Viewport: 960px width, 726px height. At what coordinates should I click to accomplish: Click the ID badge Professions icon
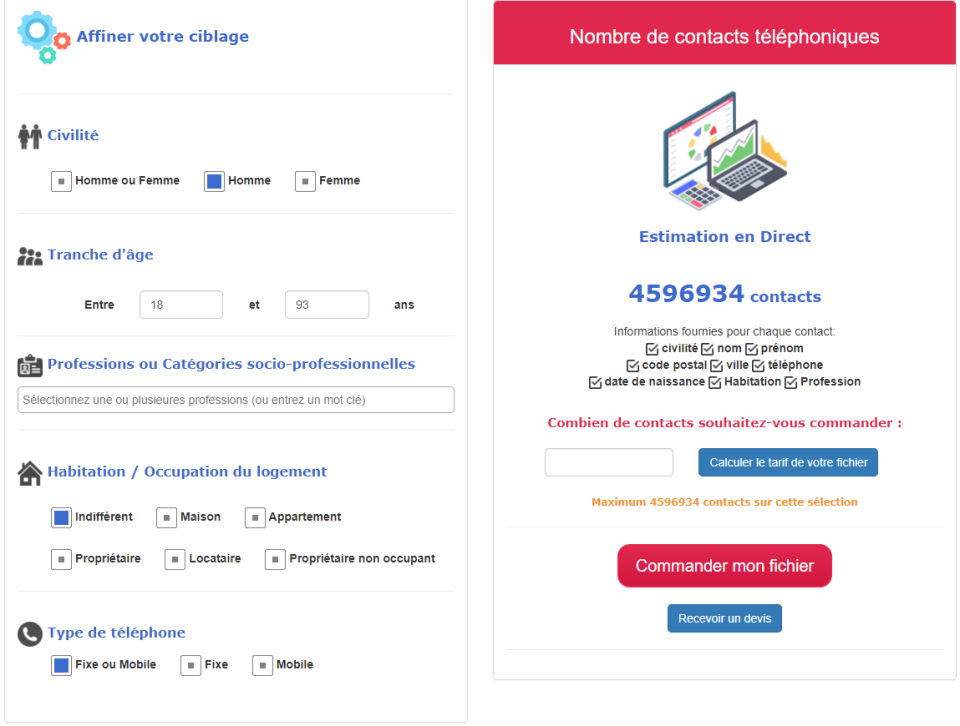[30, 365]
